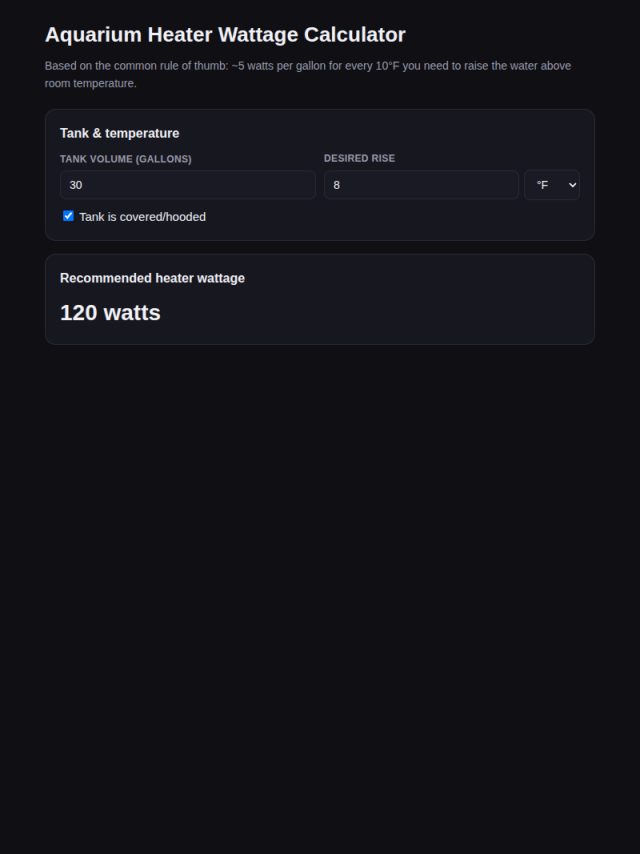640x854 pixels.
Task: Click the 'room temperature' text in the description
Action: pos(90,83)
